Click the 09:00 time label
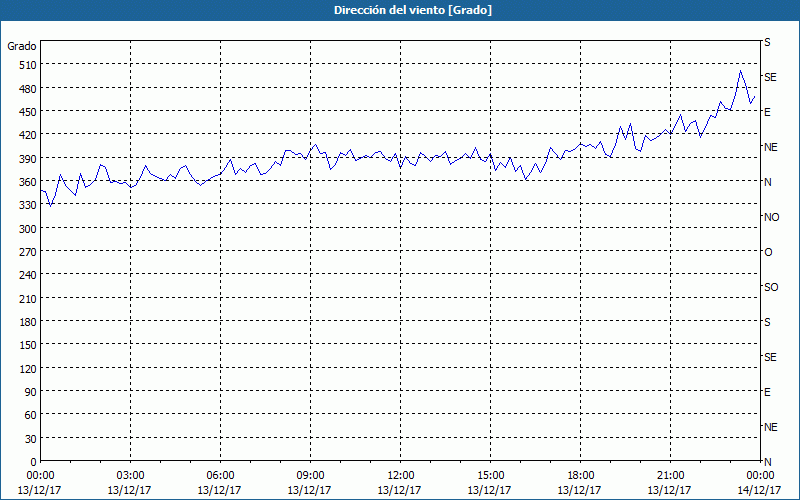This screenshot has height=500, width=800. [x=310, y=476]
